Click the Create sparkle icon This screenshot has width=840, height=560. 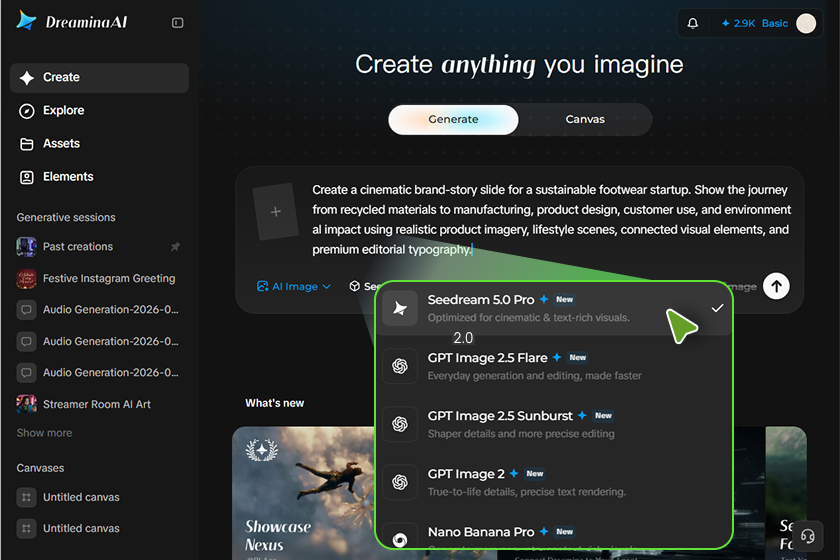tap(27, 78)
